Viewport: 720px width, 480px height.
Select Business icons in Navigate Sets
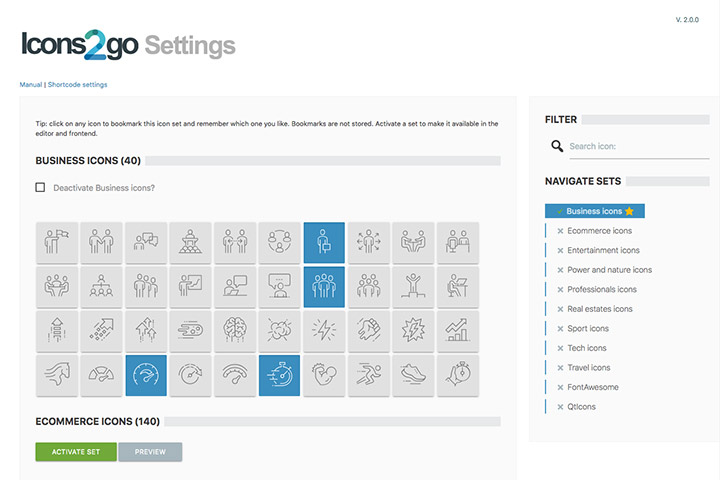[x=594, y=211]
